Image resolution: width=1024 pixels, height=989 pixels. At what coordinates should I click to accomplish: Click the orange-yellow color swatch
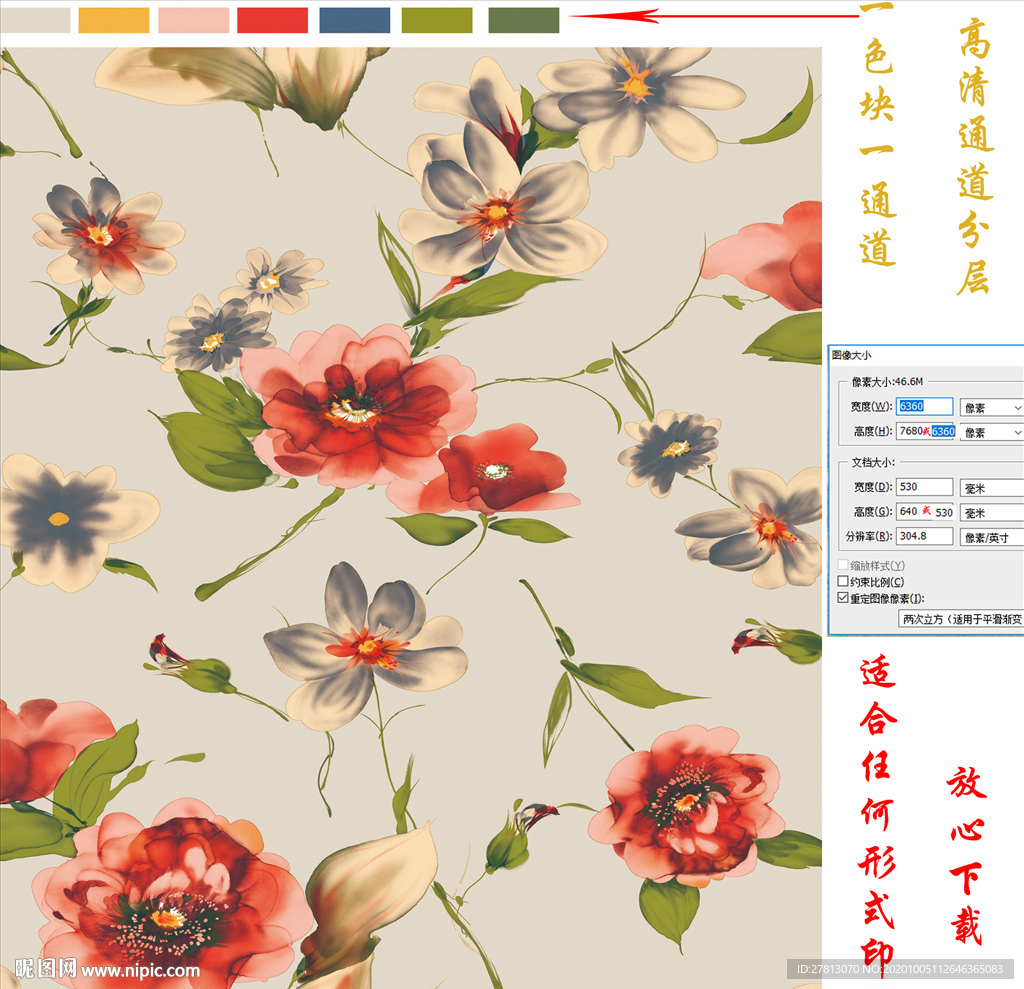(x=114, y=20)
